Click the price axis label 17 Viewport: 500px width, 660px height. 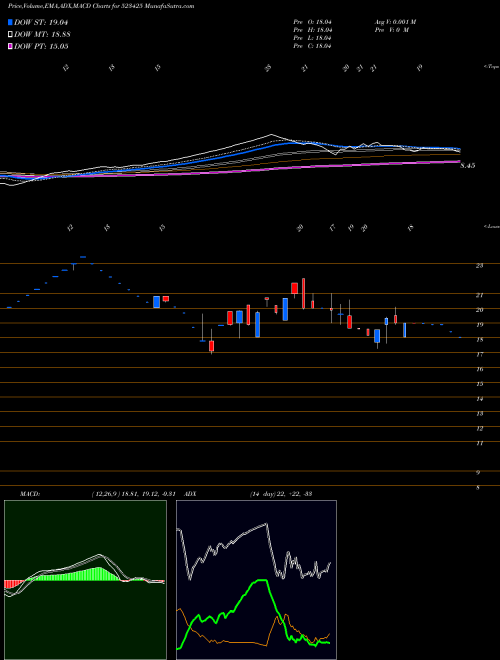coord(479,354)
